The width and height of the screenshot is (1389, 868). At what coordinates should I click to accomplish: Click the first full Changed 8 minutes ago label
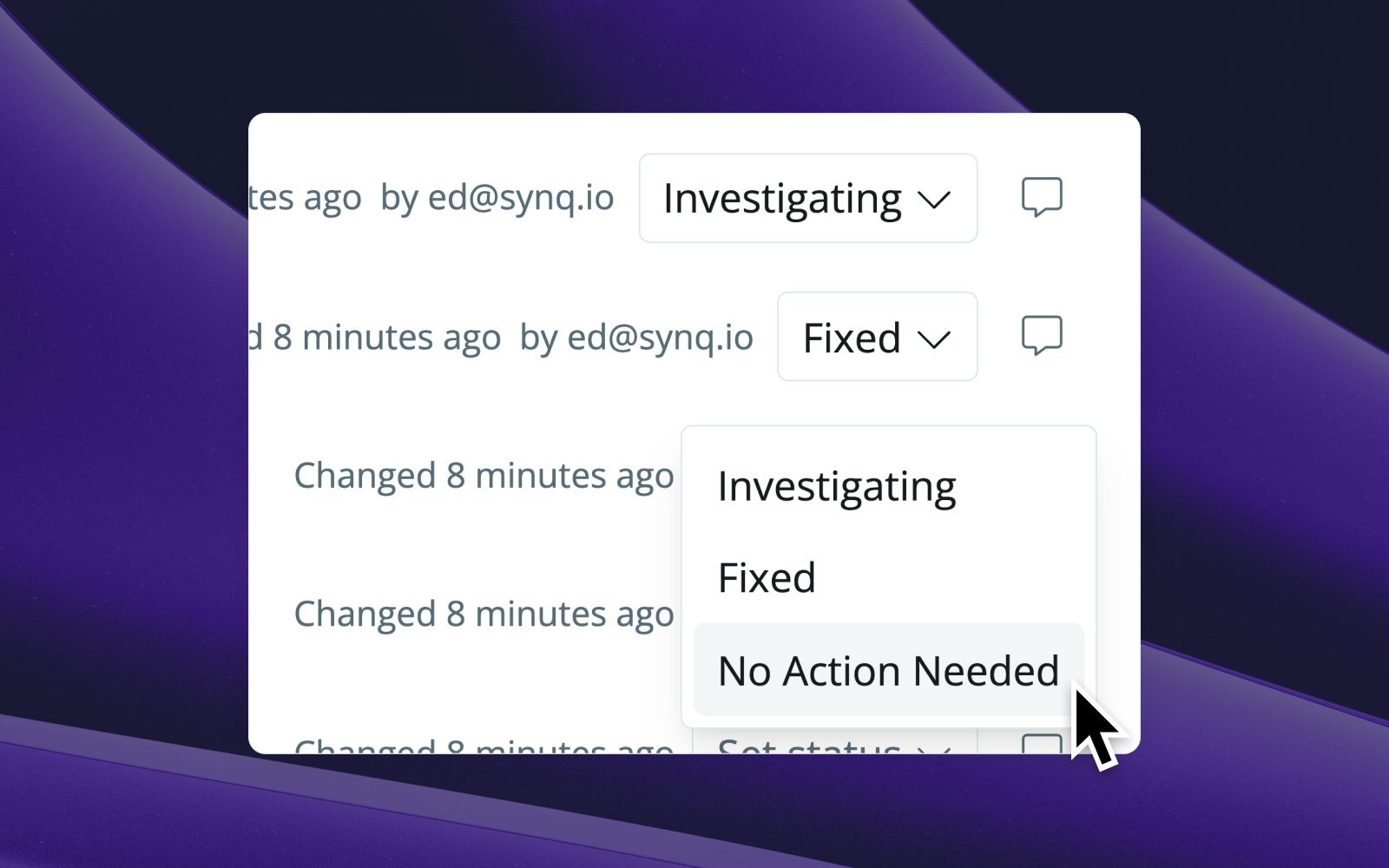[484, 476]
